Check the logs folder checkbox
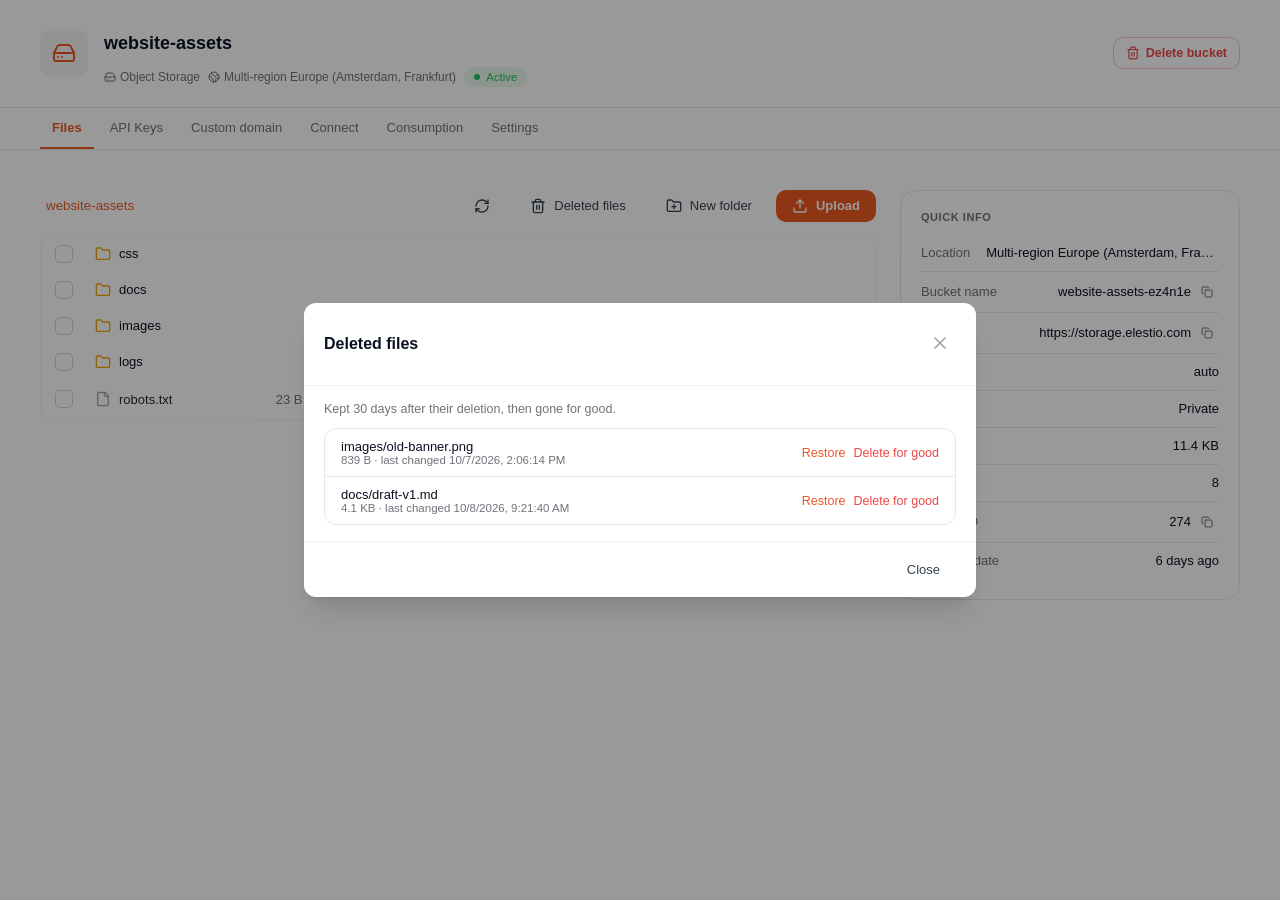 (64, 362)
